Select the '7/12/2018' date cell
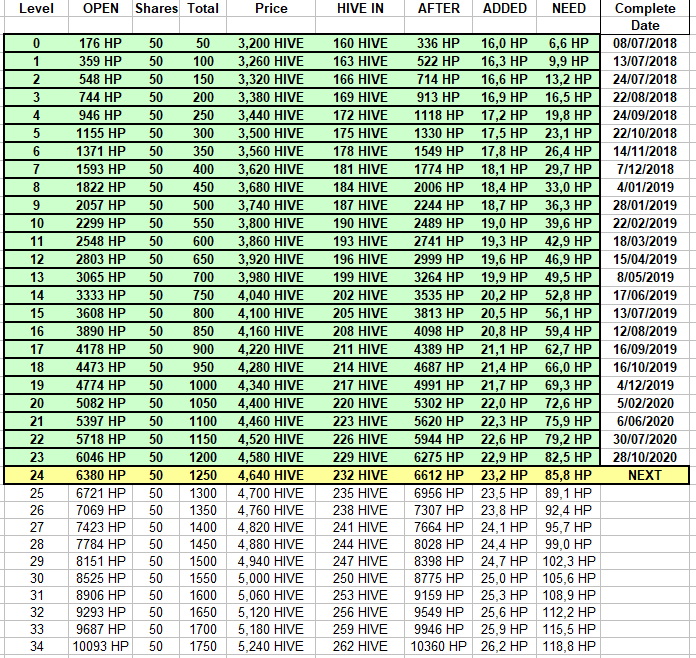Screen dimensions: 696x658 [645, 169]
